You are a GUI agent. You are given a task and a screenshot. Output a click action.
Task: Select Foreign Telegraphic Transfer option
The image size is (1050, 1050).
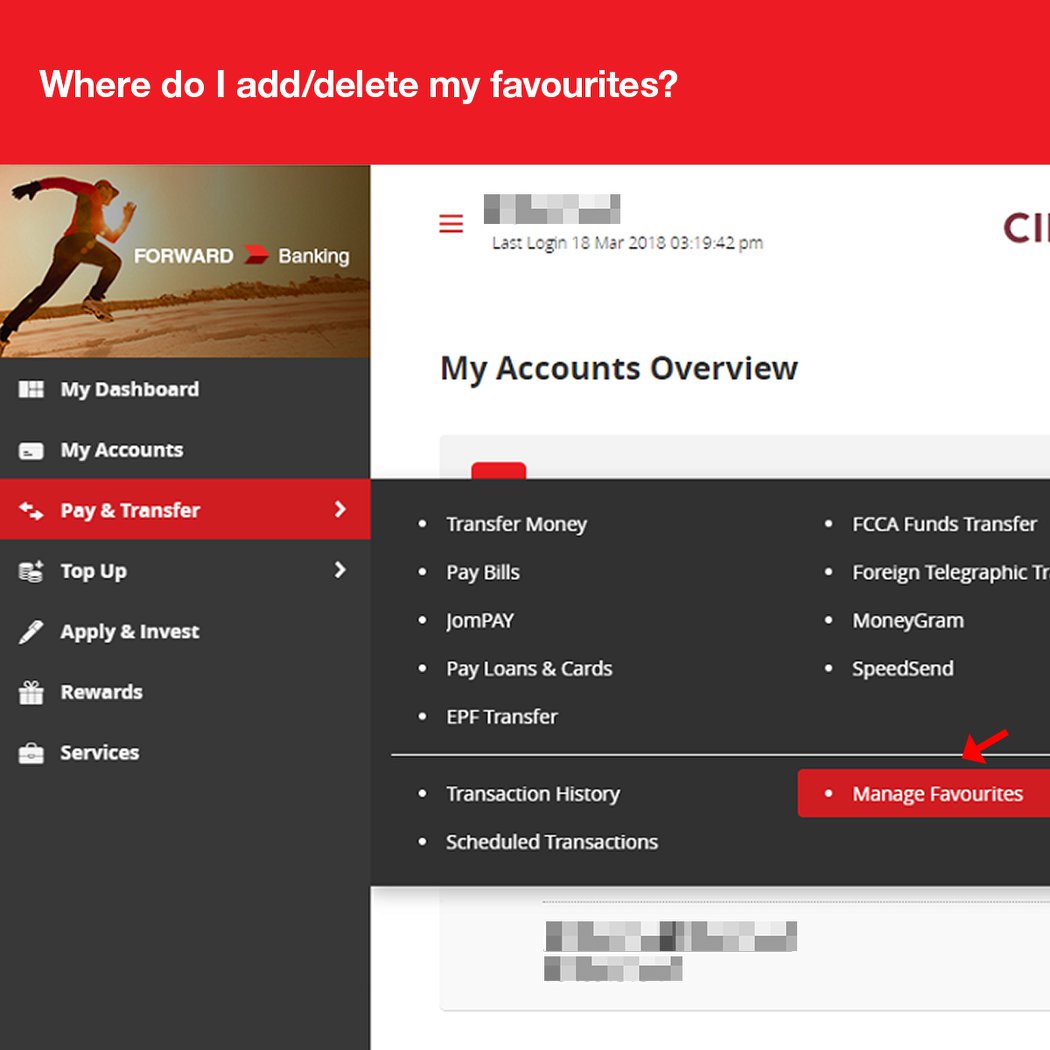tap(951, 573)
